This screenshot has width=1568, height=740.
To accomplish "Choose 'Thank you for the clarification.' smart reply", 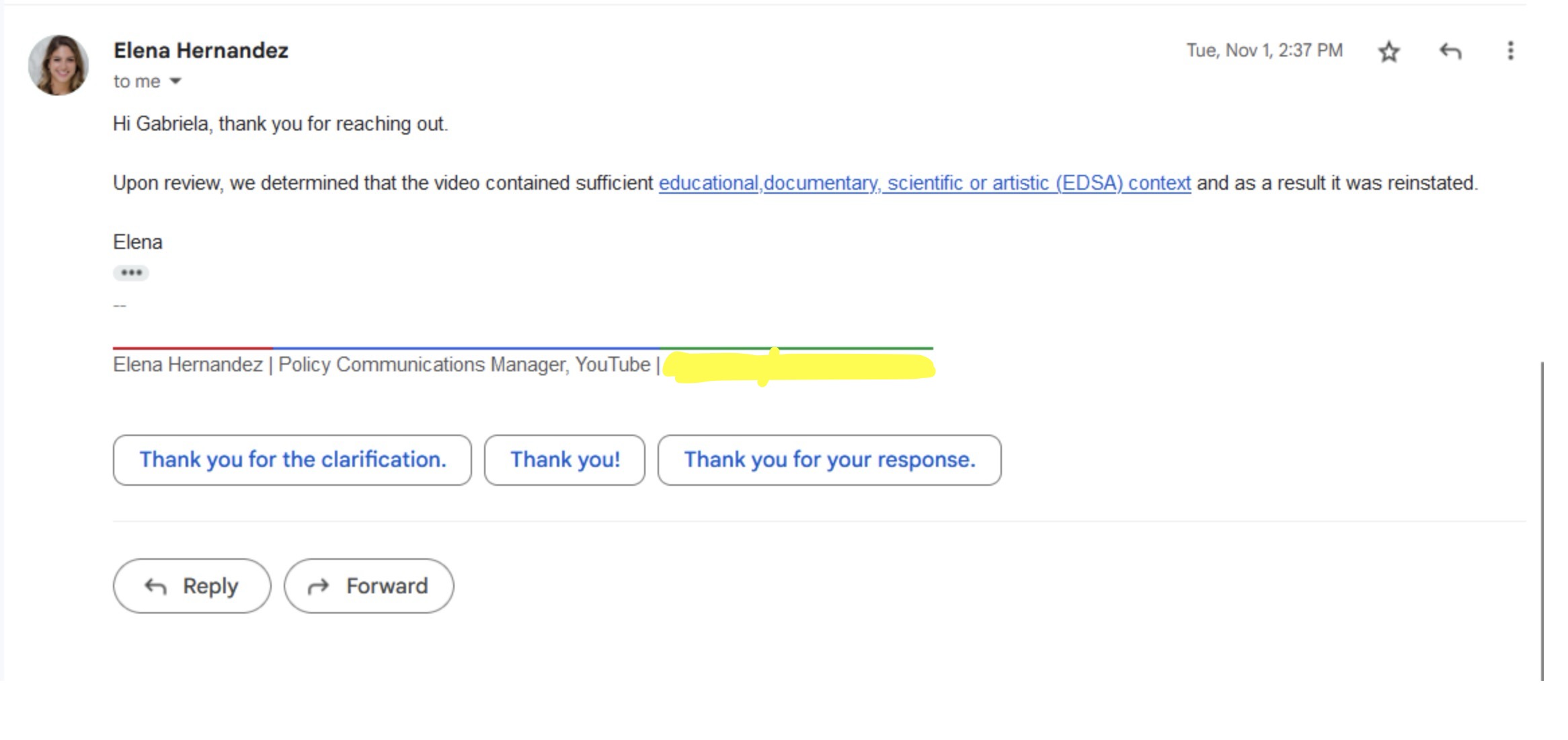I will [292, 459].
